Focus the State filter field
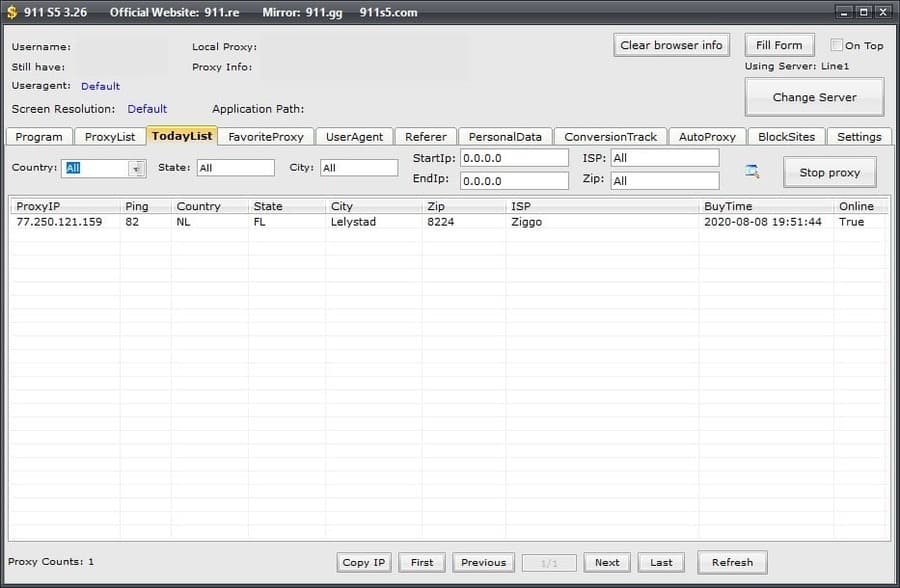The height and width of the screenshot is (588, 900). point(236,168)
